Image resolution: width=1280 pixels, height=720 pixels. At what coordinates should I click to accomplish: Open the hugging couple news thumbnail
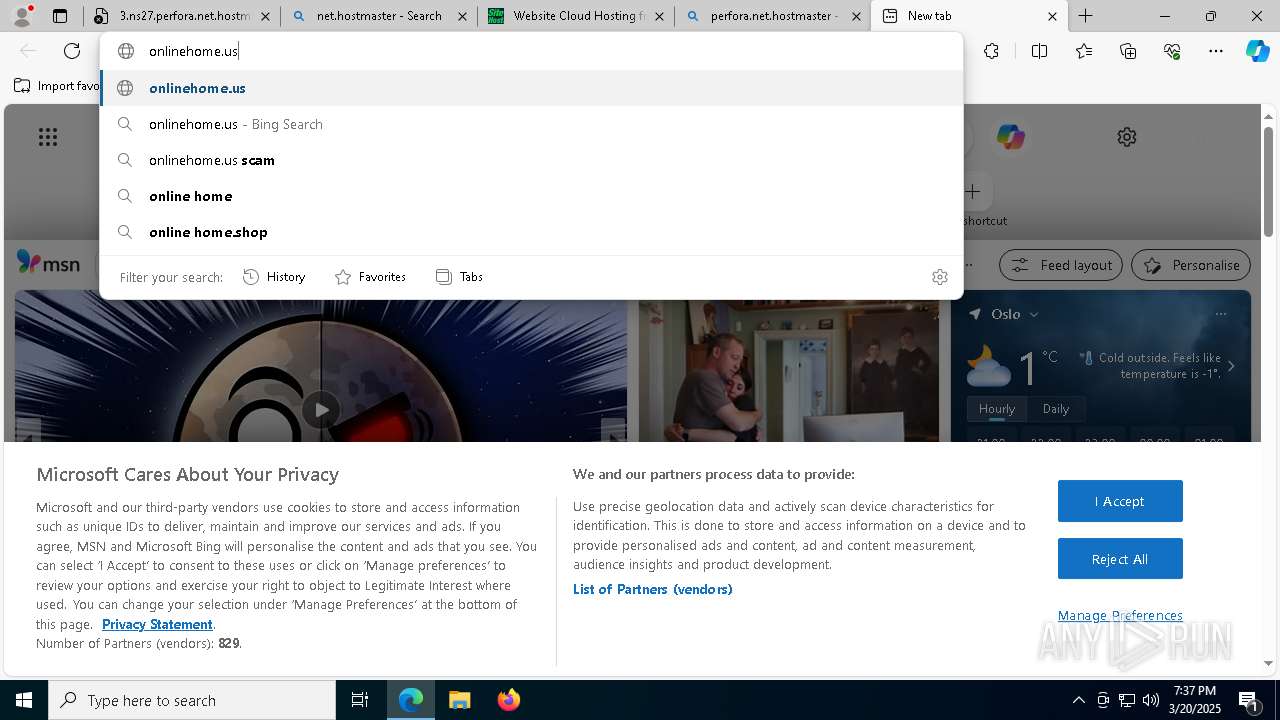pyautogui.click(x=789, y=370)
